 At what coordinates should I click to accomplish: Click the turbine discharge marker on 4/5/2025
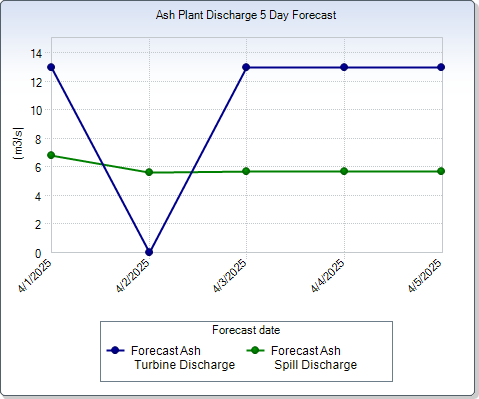point(441,67)
